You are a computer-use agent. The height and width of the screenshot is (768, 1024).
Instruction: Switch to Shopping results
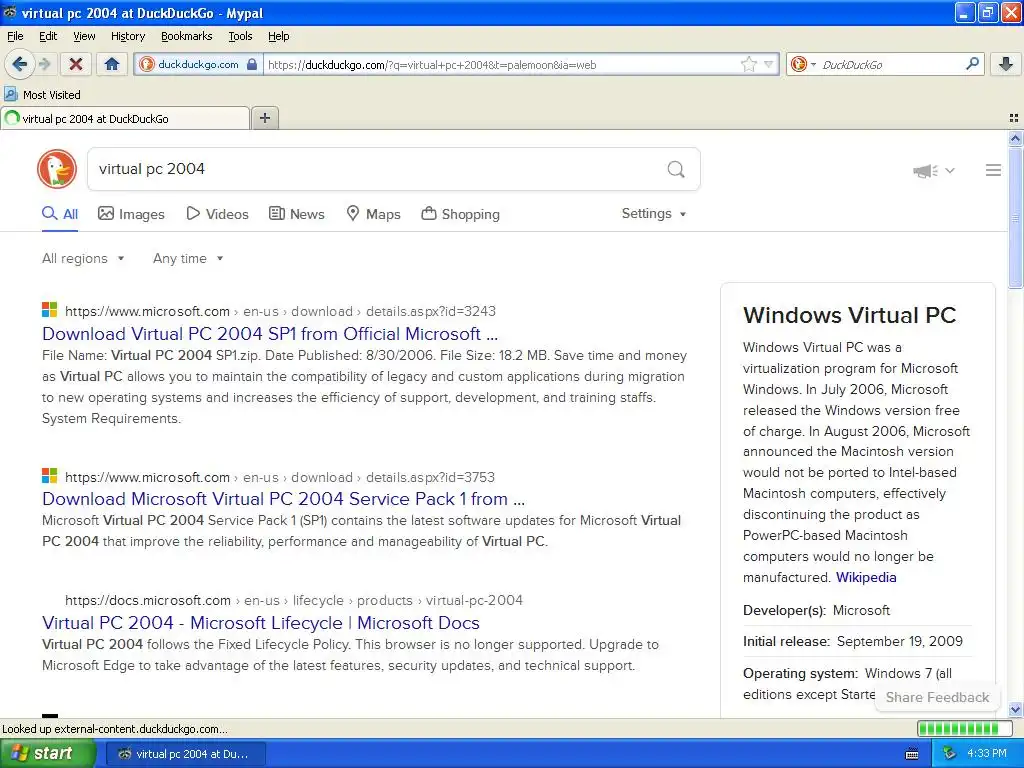[x=460, y=214]
